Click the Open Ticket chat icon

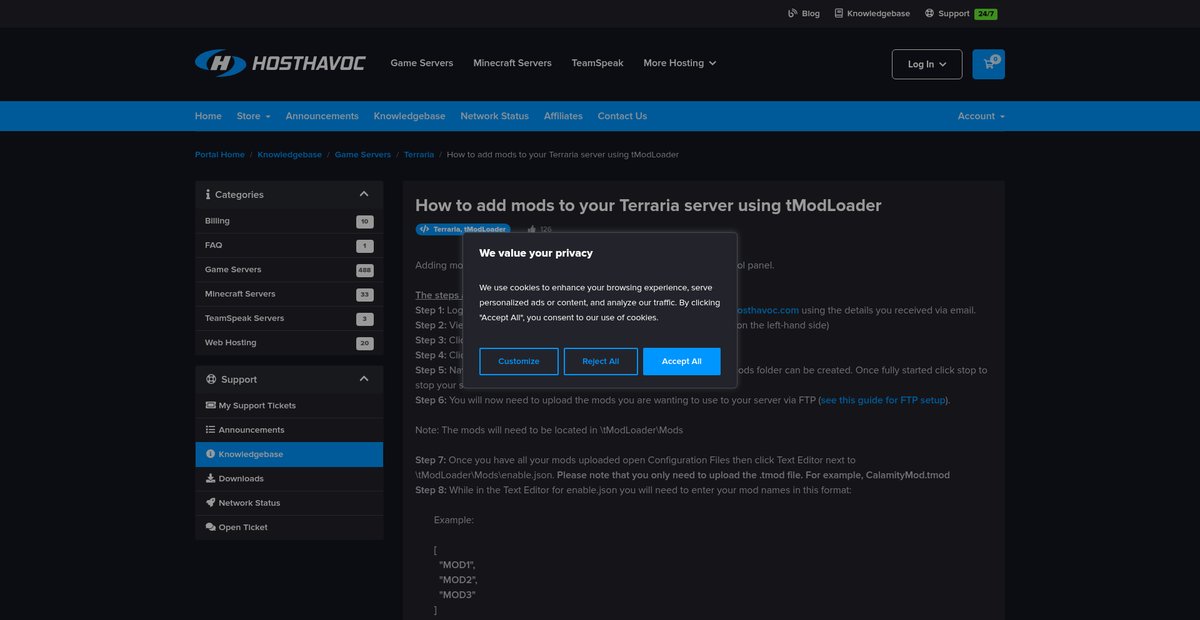(x=210, y=527)
